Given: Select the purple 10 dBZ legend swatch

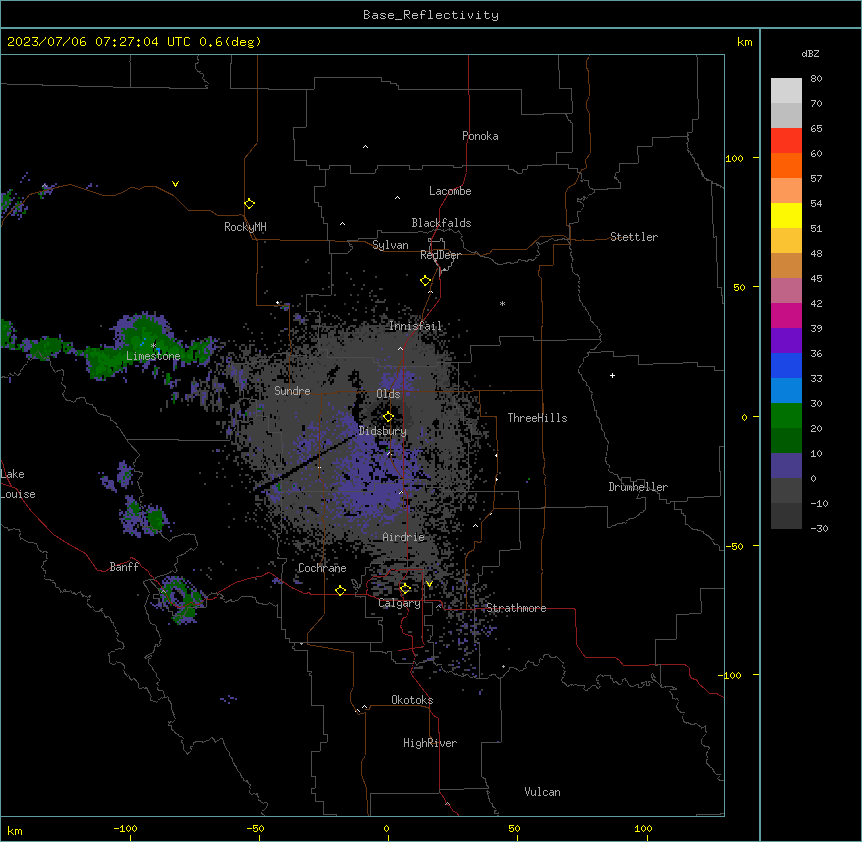Looking at the screenshot, I should click(786, 466).
